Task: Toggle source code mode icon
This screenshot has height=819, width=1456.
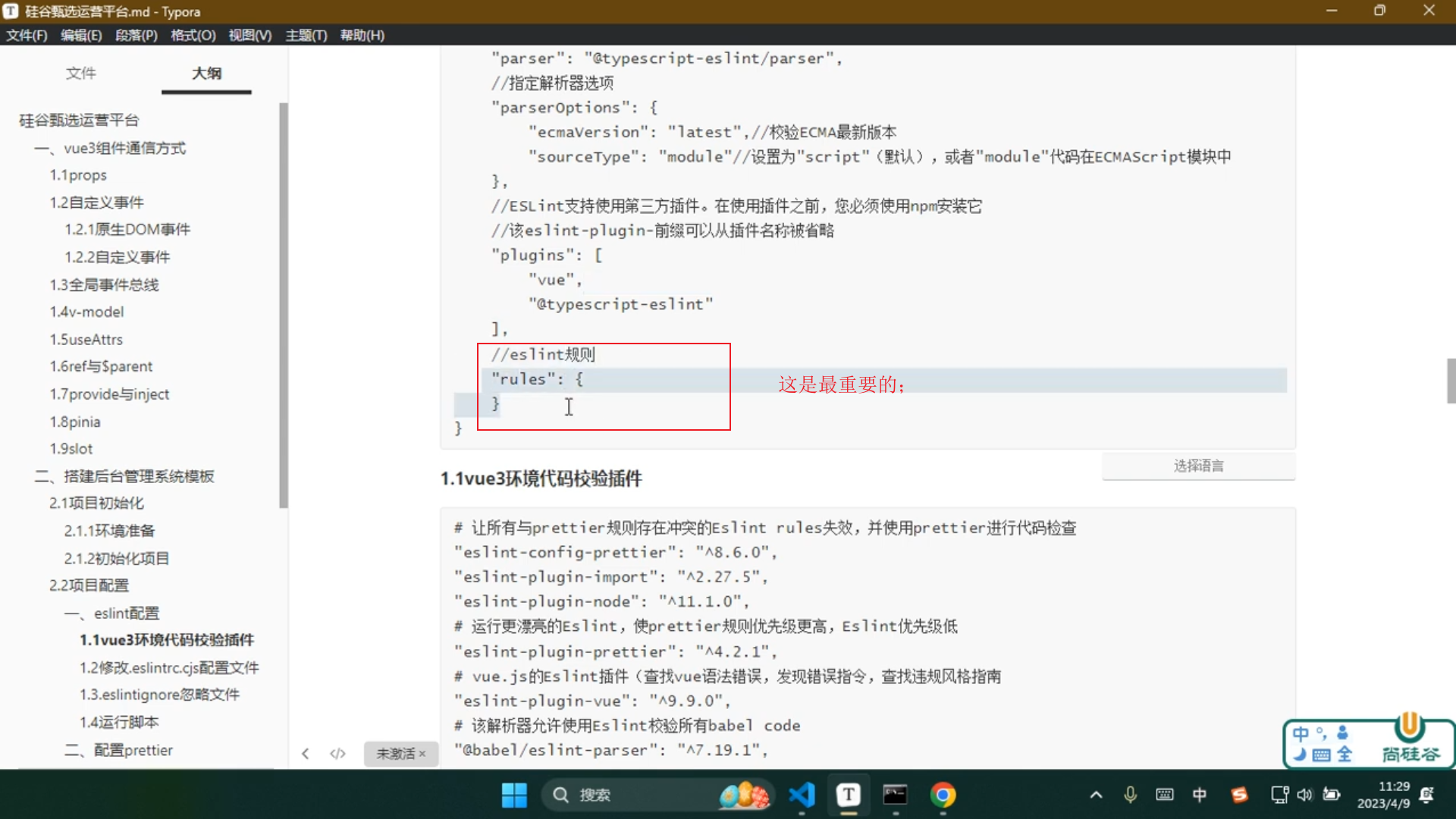Action: [x=337, y=754]
